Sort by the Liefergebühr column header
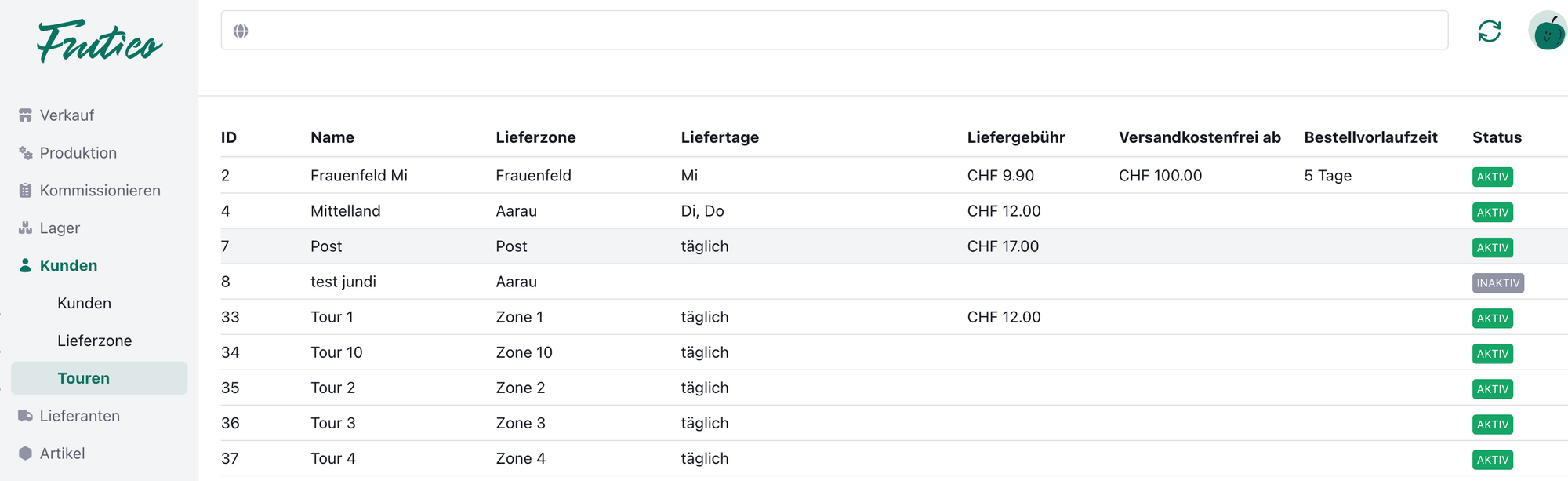 coord(1015,137)
